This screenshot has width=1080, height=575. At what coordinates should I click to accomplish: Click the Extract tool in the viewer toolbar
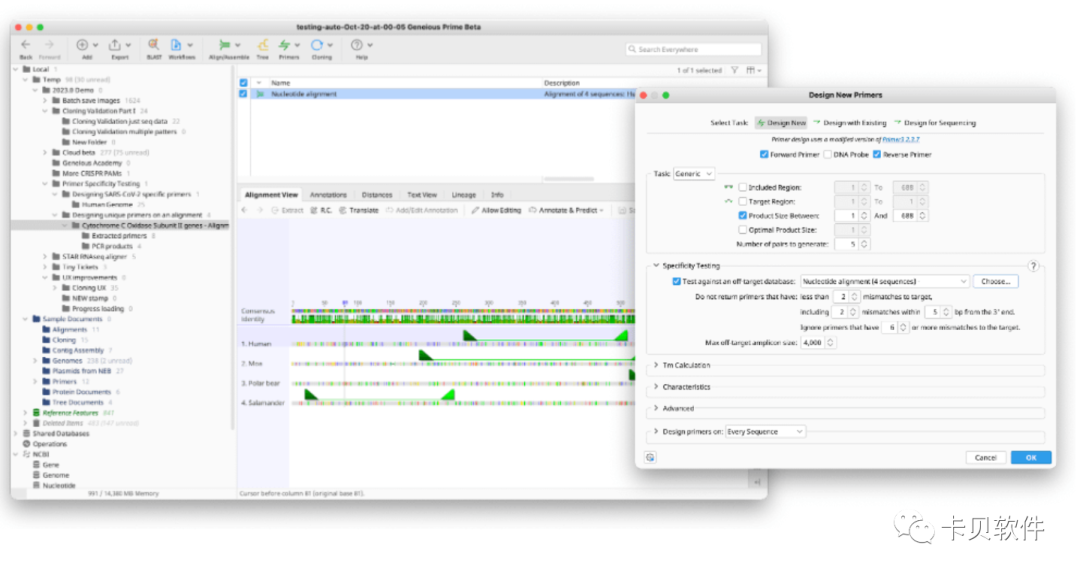click(x=287, y=211)
